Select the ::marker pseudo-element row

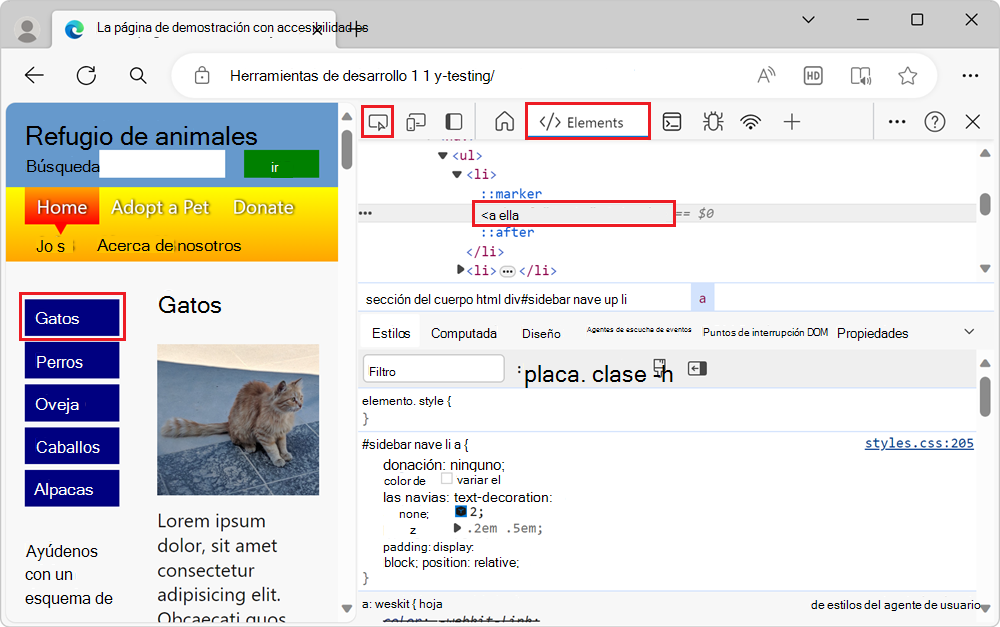click(511, 193)
